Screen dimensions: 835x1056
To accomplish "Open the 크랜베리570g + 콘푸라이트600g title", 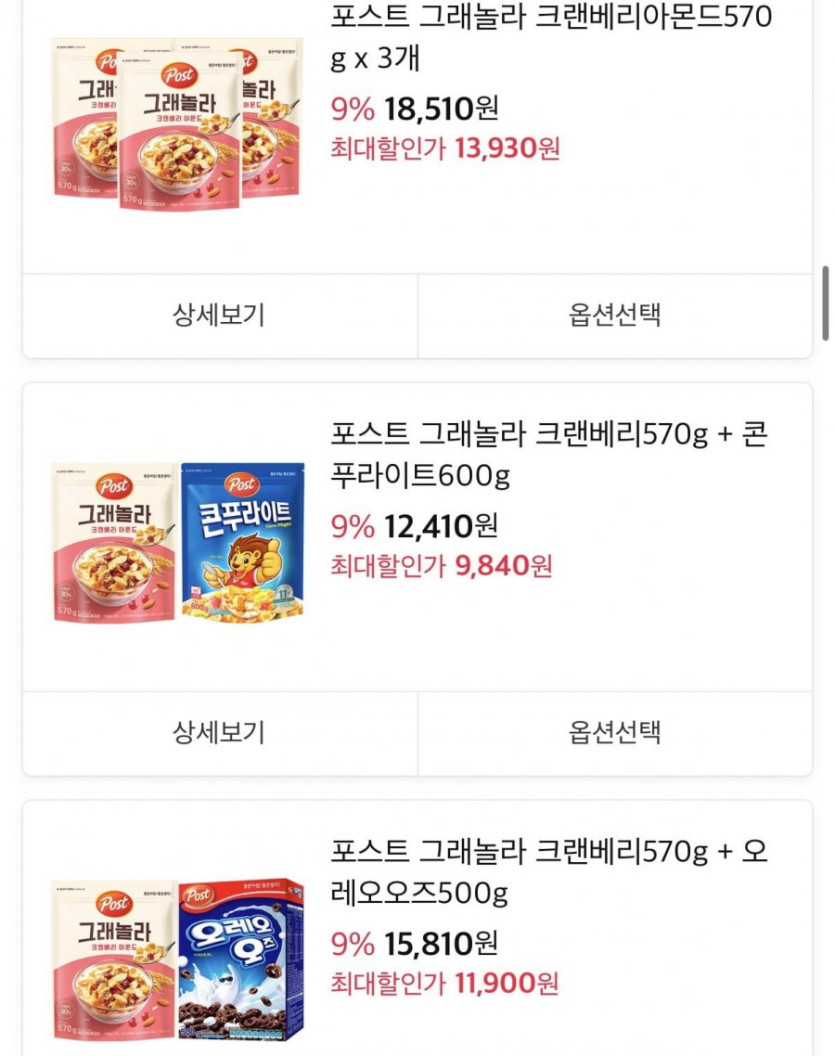I will pos(549,455).
